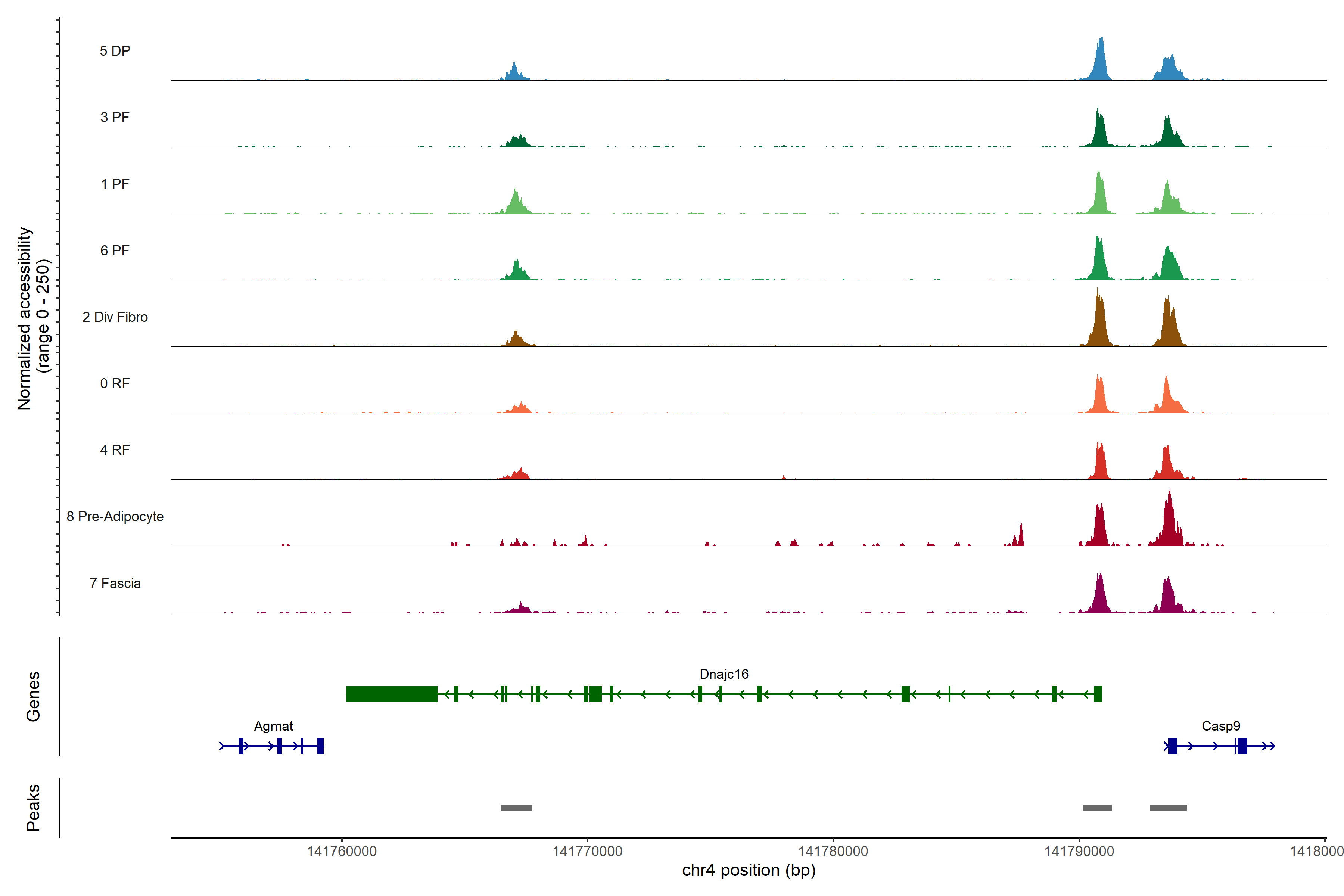Select the 7 Fascia track label
The image size is (1344, 896).
(115, 584)
